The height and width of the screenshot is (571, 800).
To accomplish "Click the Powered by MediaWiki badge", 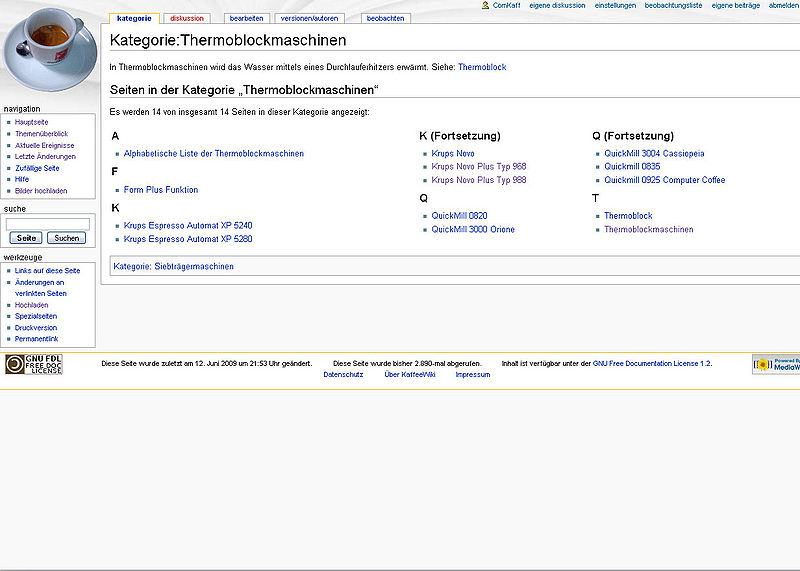I will [x=776, y=364].
